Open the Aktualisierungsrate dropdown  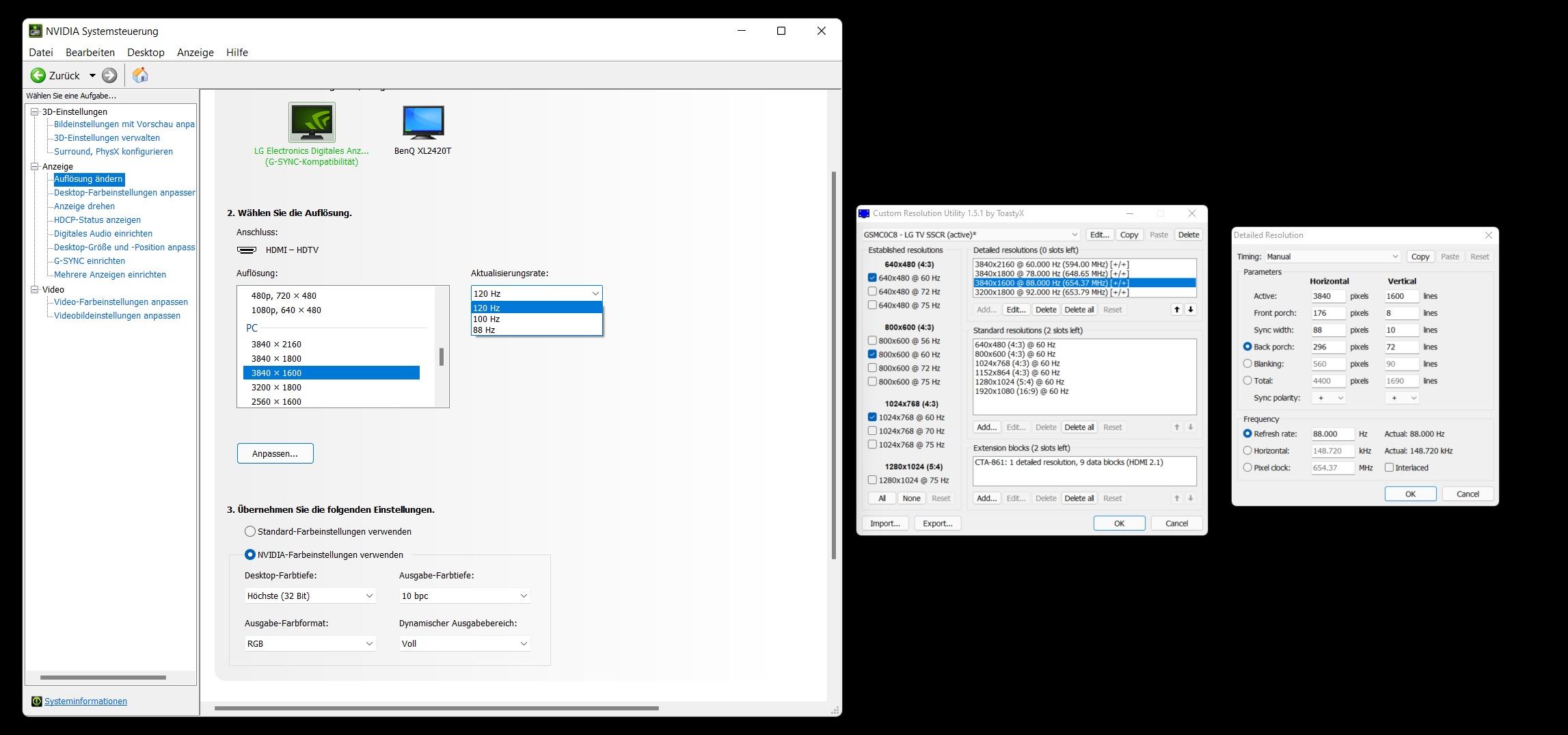[537, 293]
